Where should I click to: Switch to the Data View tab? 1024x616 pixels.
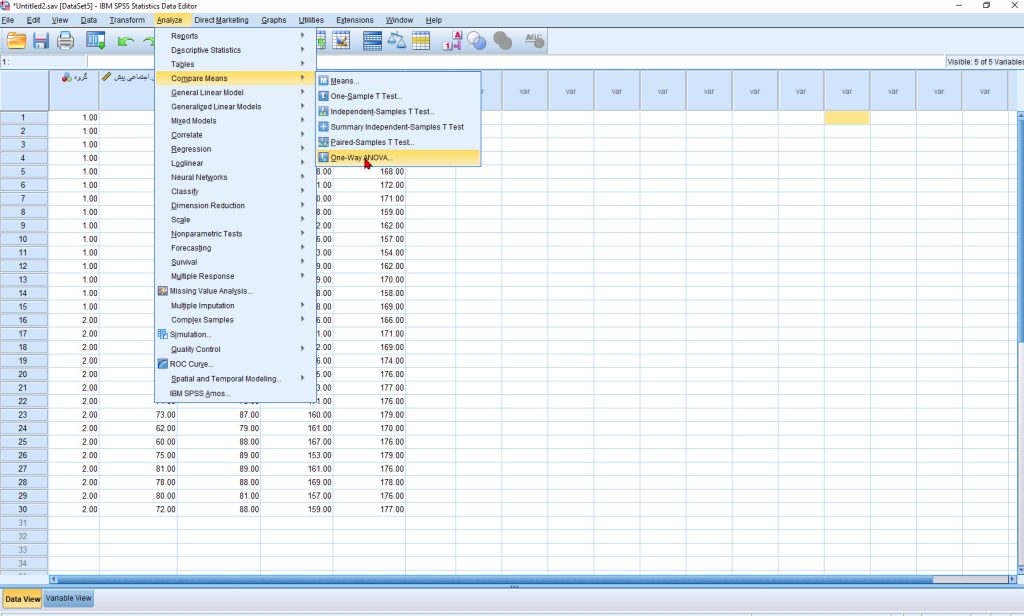(22, 599)
